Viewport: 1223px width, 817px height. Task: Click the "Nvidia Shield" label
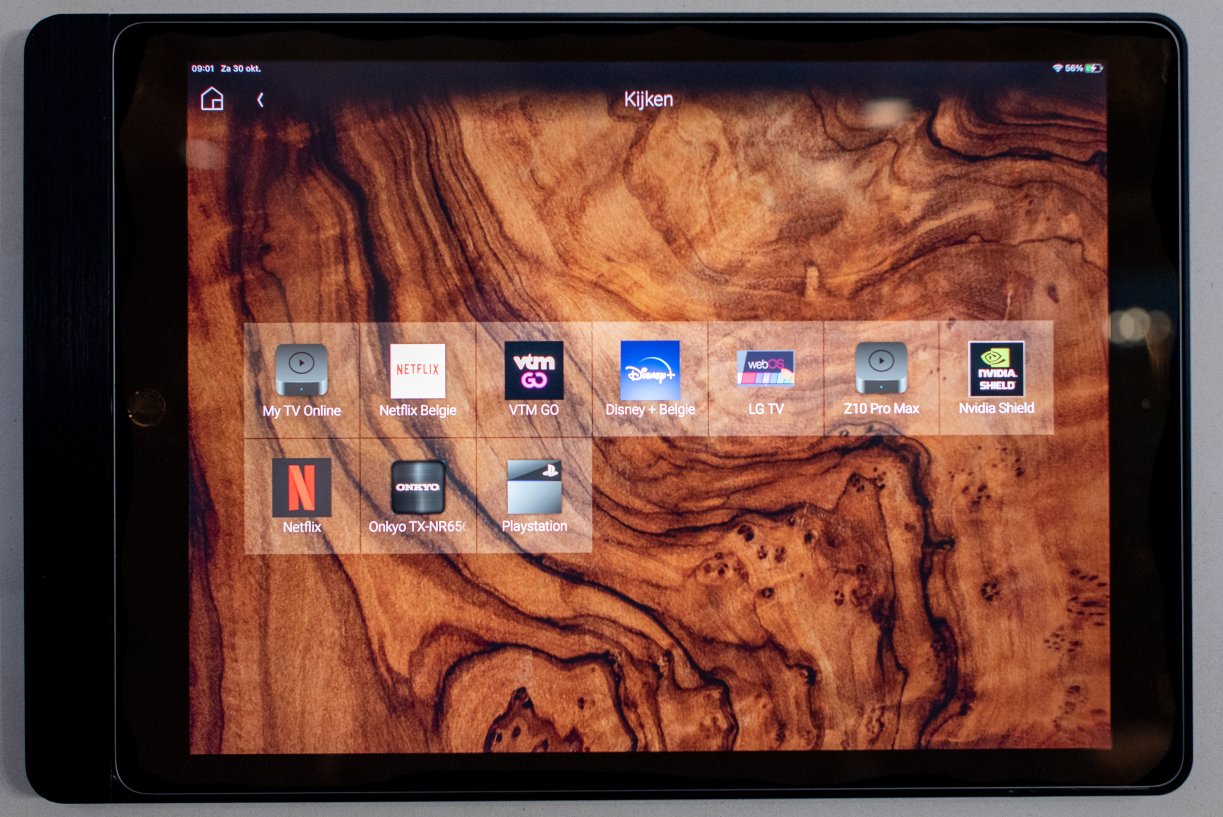(x=997, y=408)
